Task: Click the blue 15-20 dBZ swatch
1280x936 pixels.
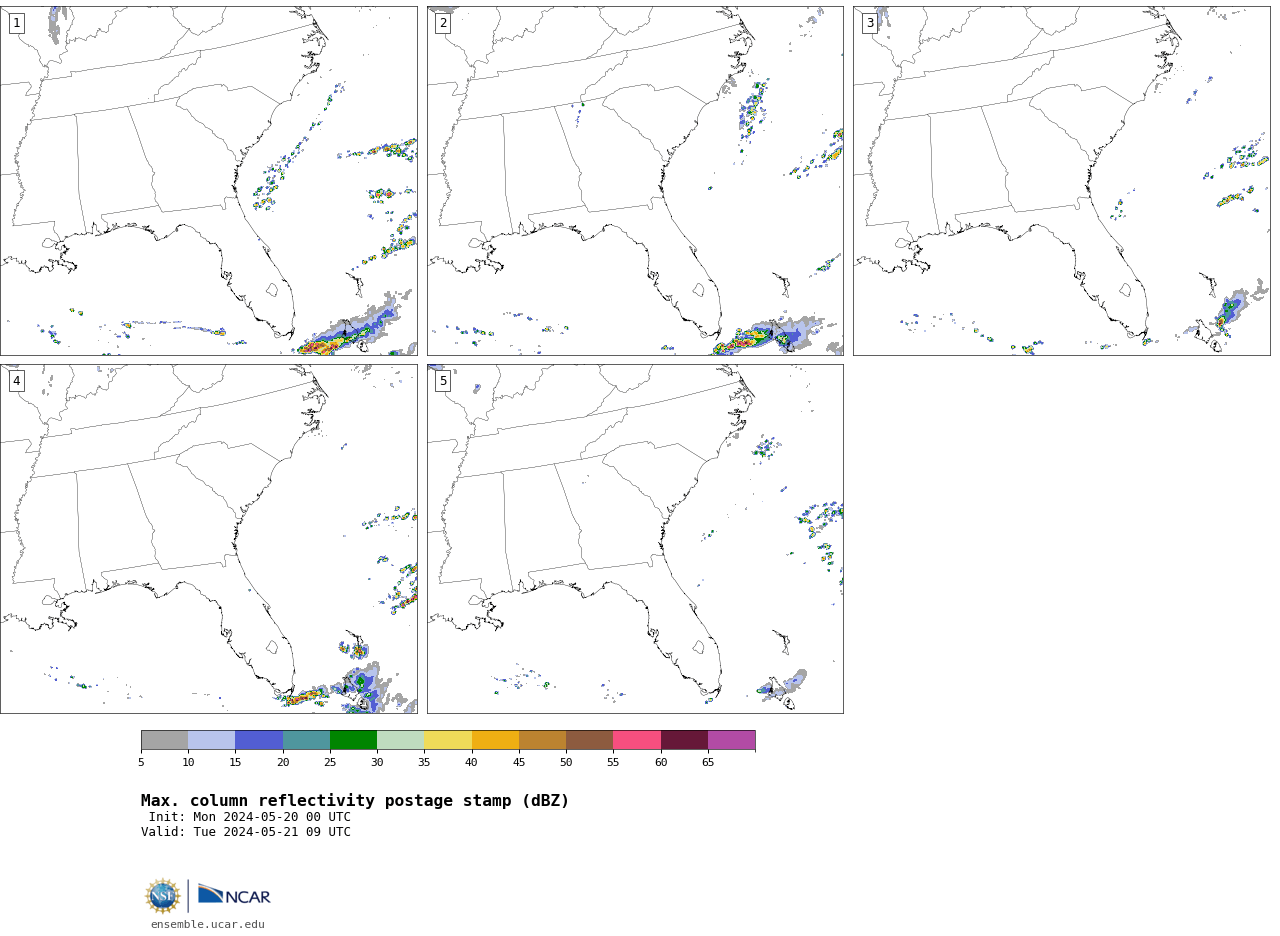Action: (259, 740)
